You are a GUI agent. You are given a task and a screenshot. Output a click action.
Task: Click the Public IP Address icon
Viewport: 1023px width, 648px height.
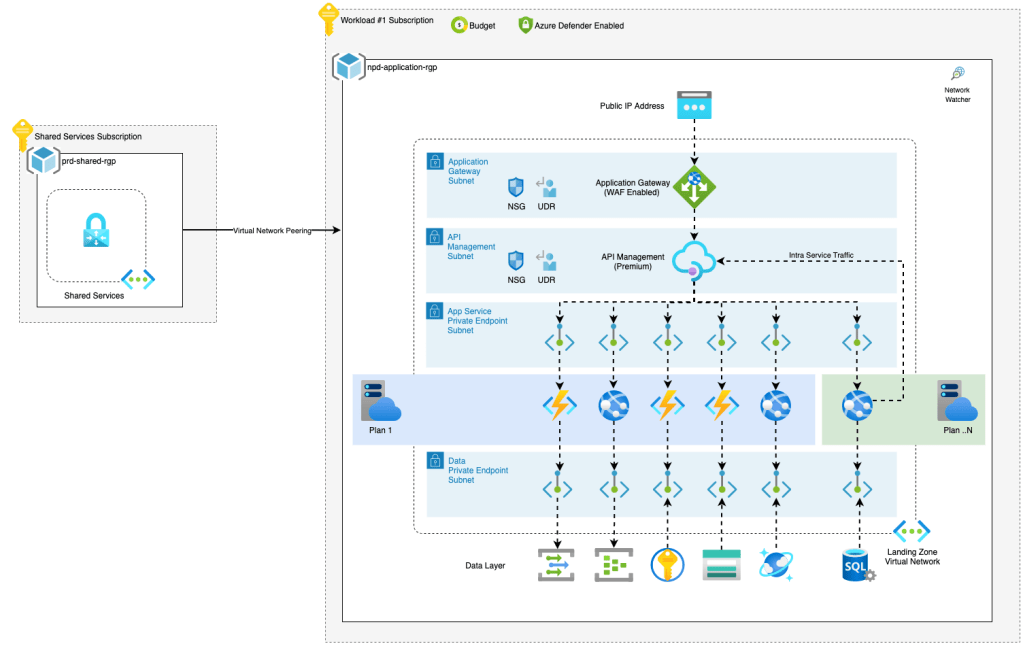pos(693,105)
